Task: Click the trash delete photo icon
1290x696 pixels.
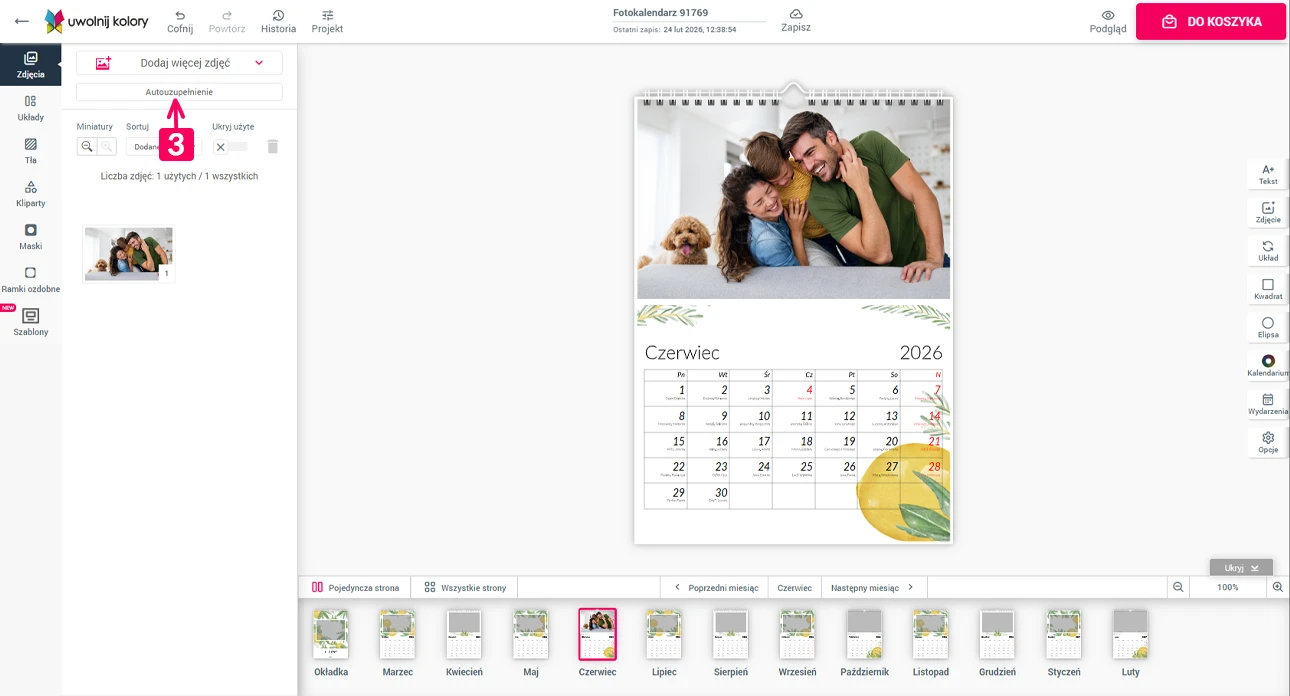Action: tap(273, 147)
